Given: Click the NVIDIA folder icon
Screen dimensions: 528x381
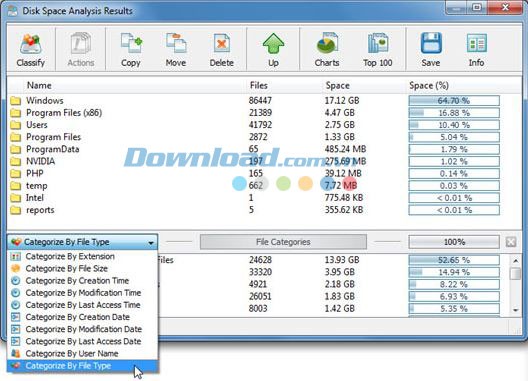Looking at the screenshot, I should 15,161.
